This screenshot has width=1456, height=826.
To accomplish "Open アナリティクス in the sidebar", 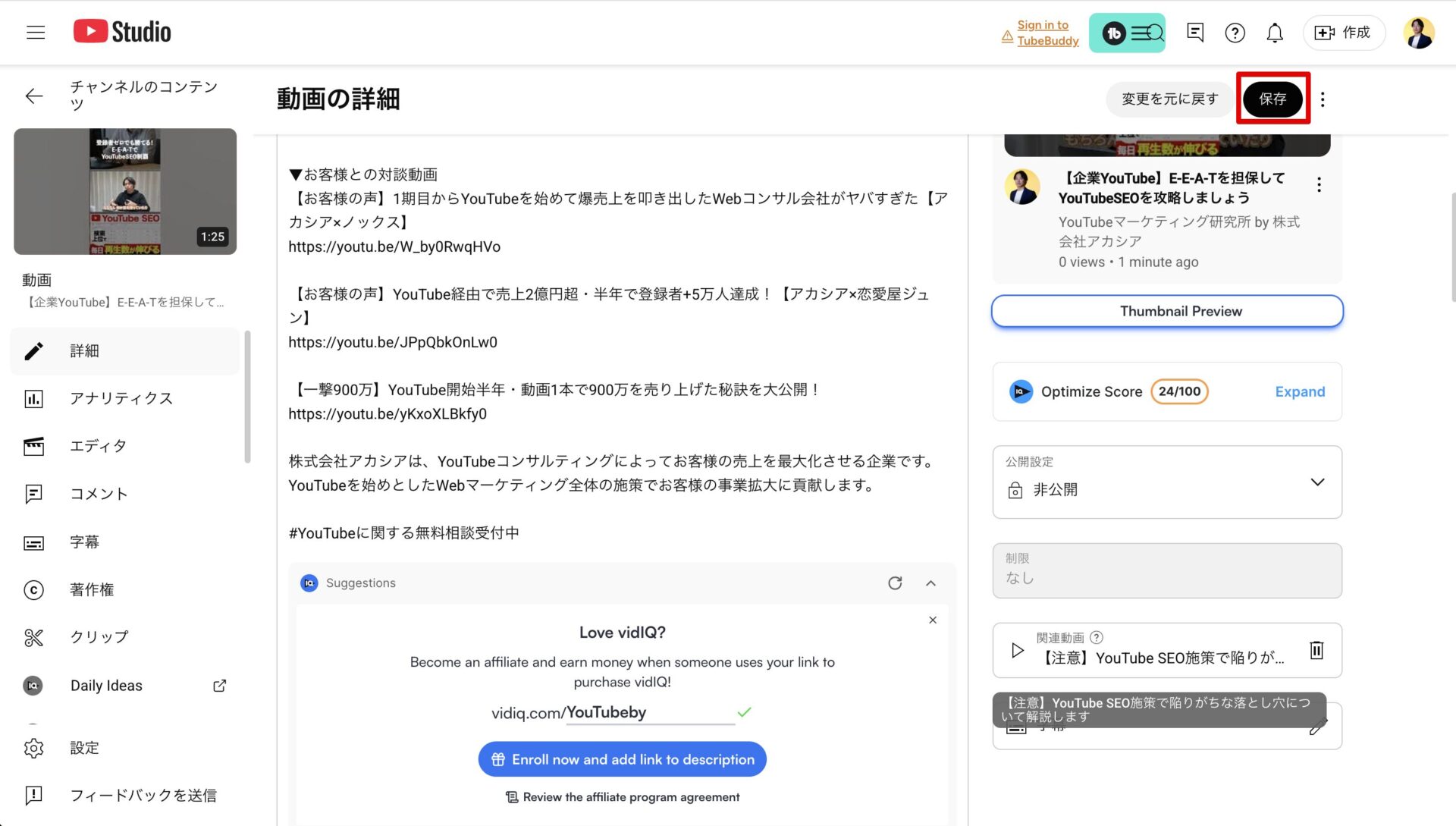I will coord(121,398).
